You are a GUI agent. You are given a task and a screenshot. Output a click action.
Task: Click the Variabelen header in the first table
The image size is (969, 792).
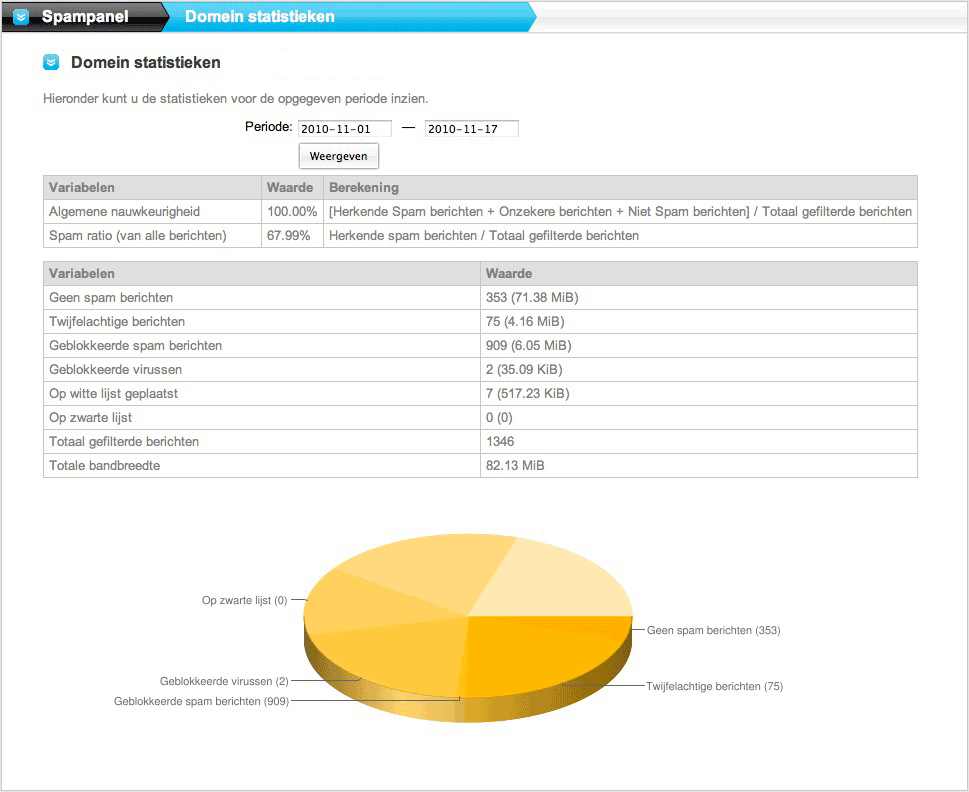82,187
